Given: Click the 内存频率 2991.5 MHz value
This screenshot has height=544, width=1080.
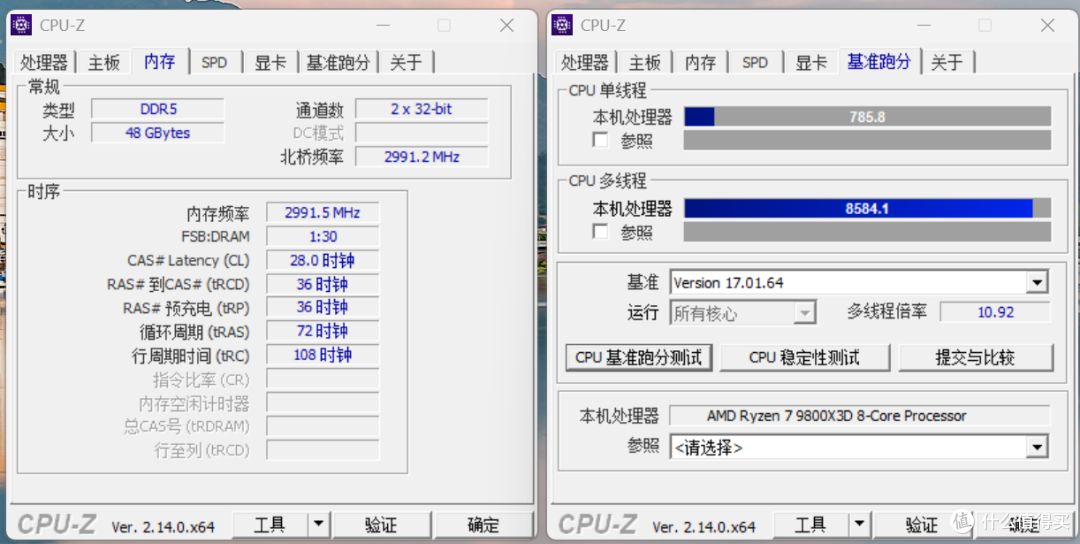Looking at the screenshot, I should click(322, 213).
